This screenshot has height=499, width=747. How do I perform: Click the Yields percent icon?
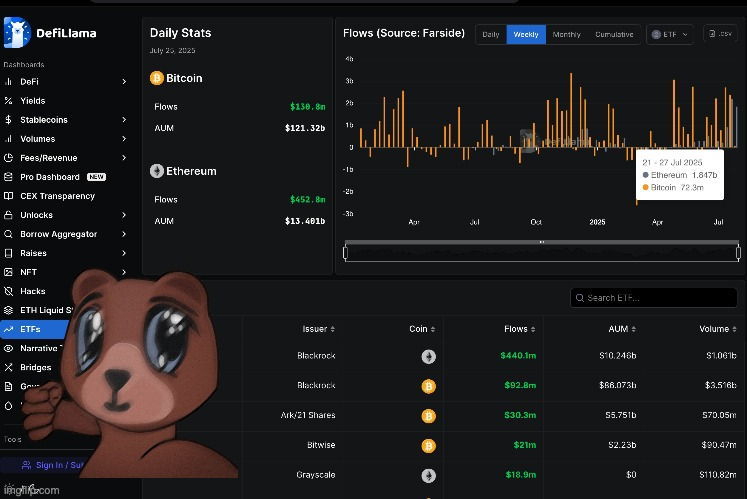[8, 101]
